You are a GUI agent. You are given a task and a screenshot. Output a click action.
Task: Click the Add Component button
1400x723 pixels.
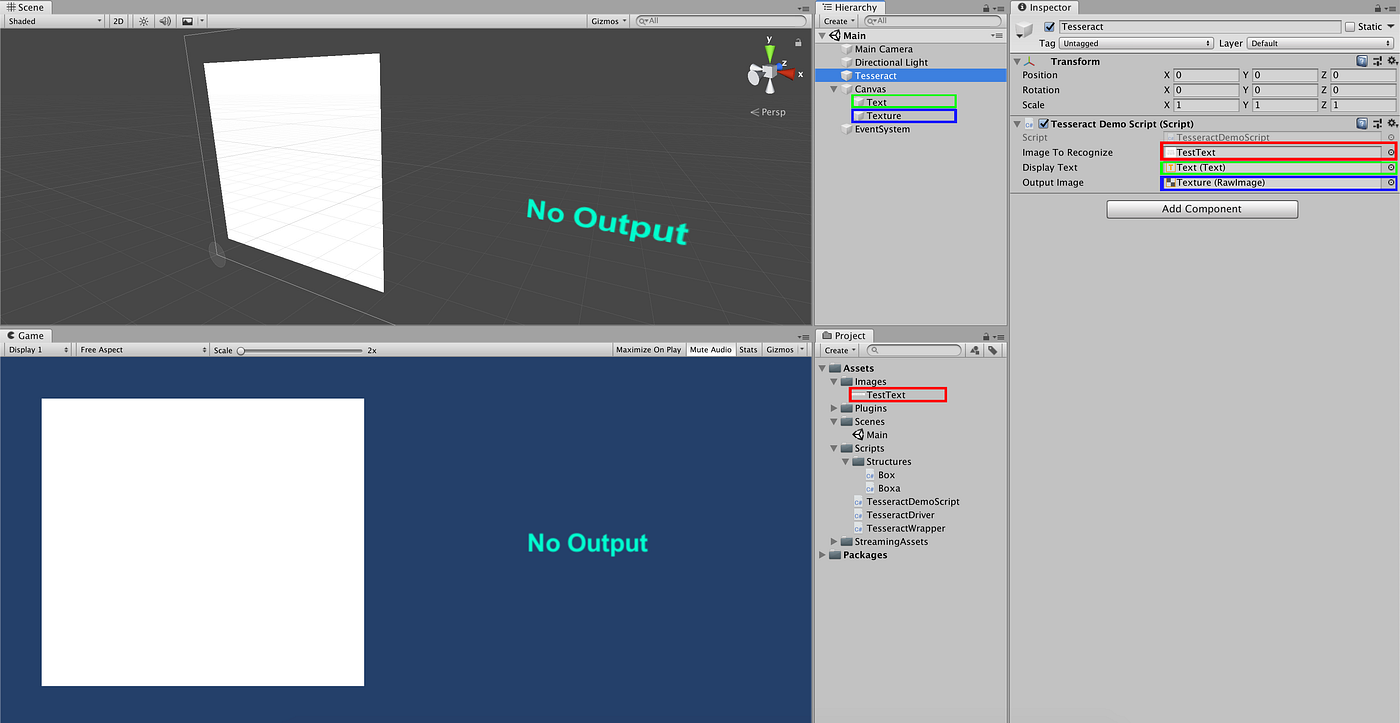click(1202, 209)
